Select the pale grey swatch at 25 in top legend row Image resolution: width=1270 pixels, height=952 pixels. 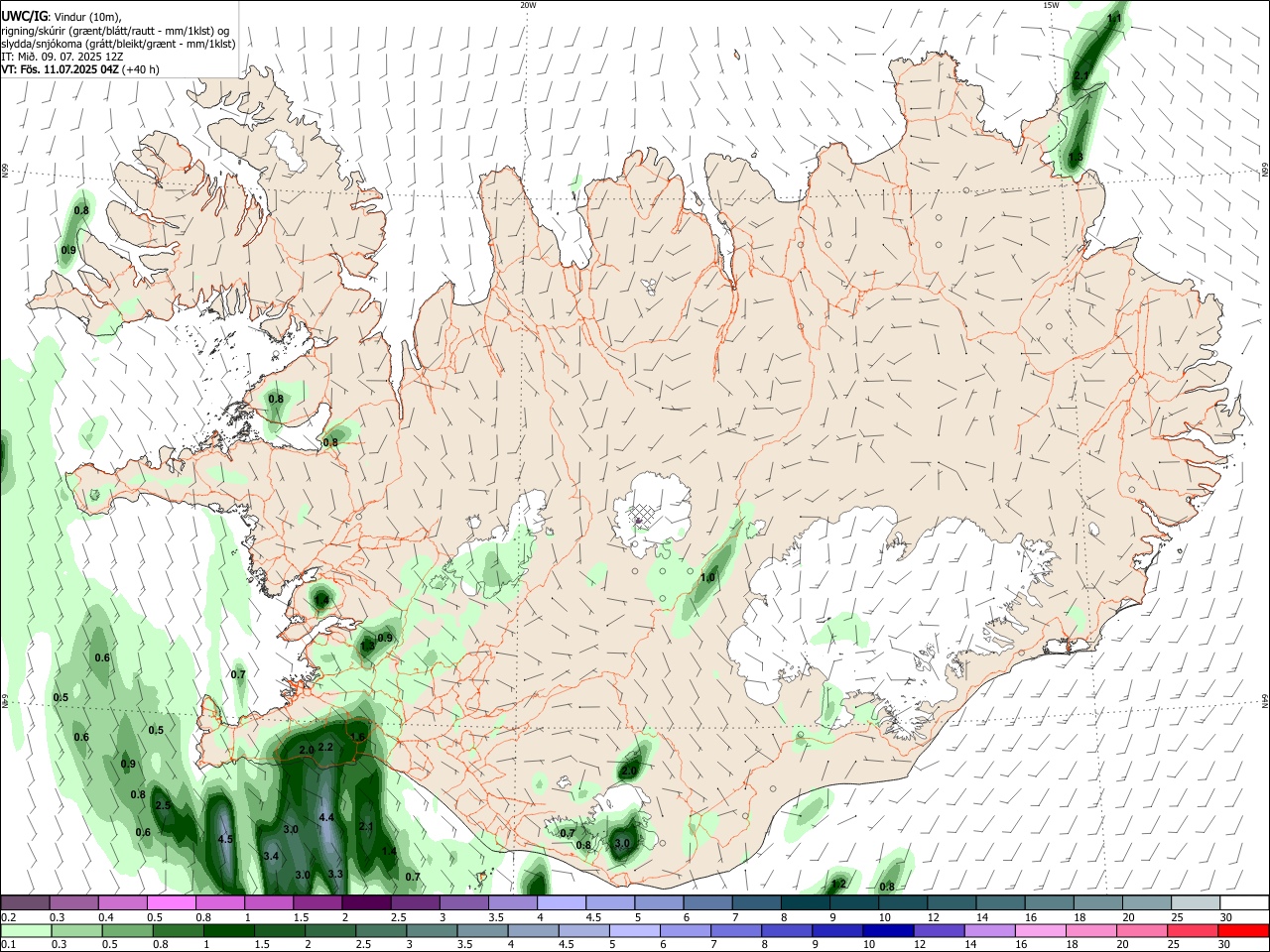(1196, 902)
